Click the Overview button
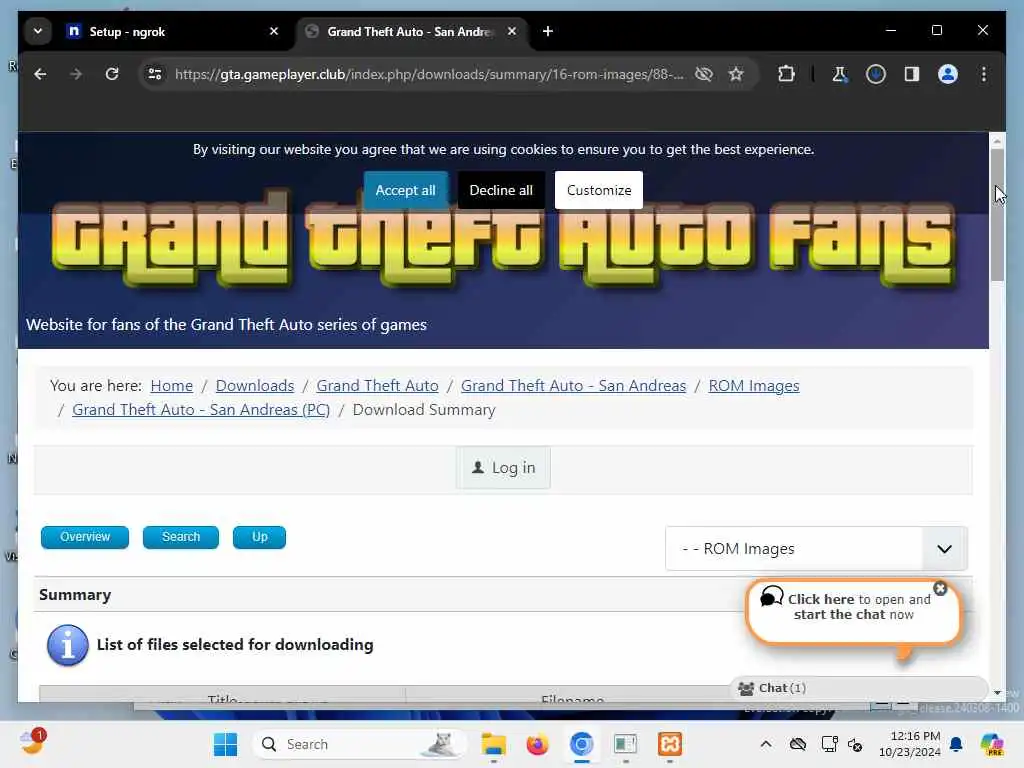 (85, 537)
